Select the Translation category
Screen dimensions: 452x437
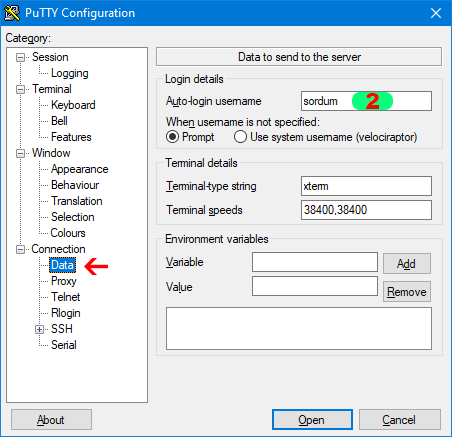coord(77,201)
